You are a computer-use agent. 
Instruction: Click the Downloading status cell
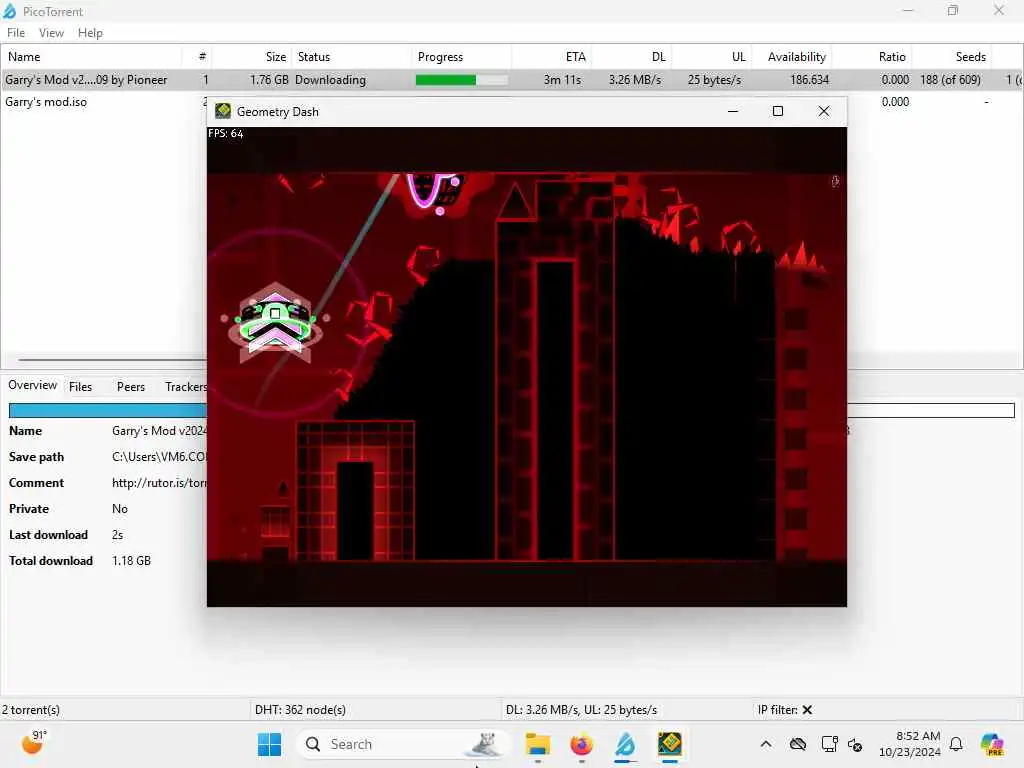click(330, 80)
